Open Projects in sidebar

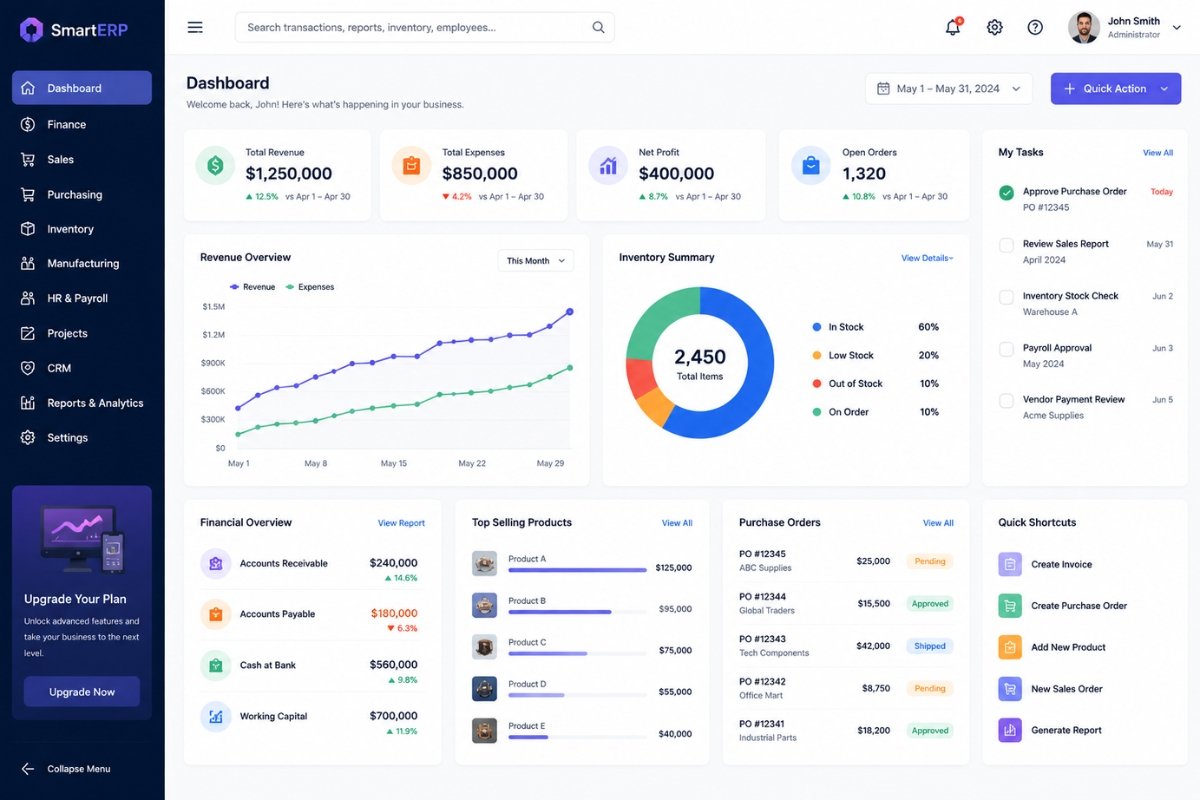(x=82, y=333)
